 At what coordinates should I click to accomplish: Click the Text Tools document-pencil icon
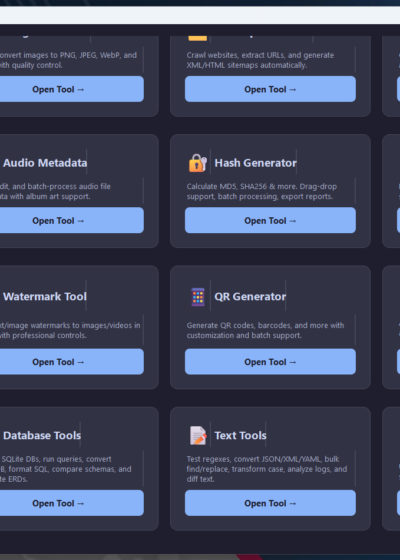click(198, 435)
